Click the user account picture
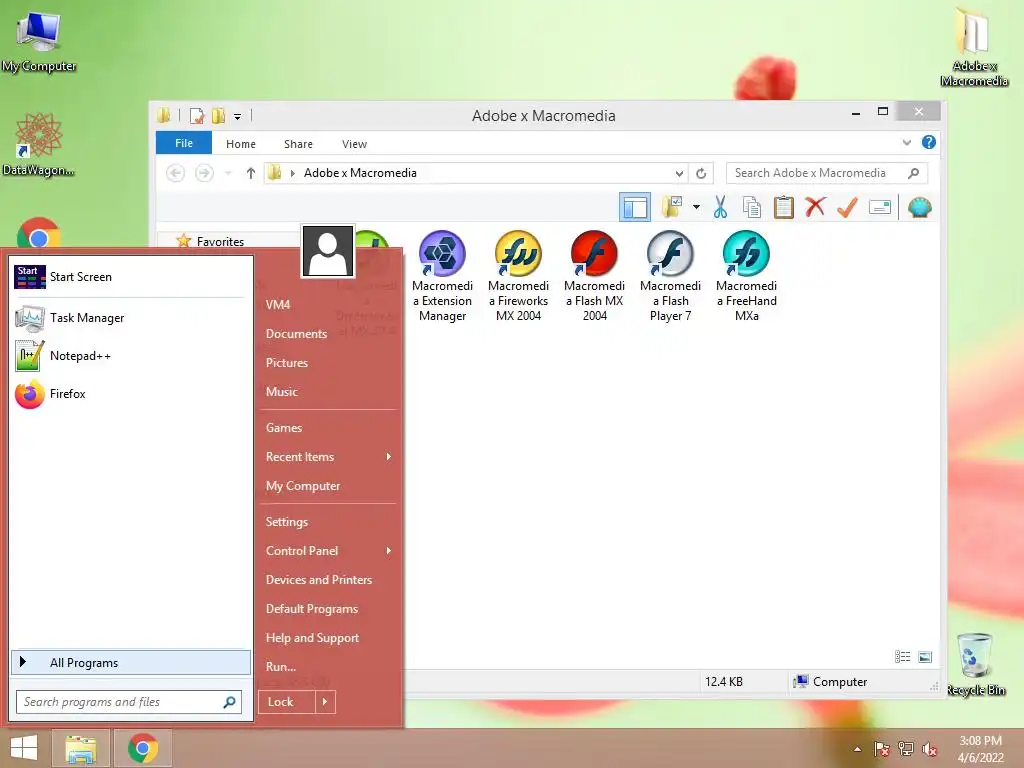Image resolution: width=1024 pixels, height=768 pixels. [328, 251]
